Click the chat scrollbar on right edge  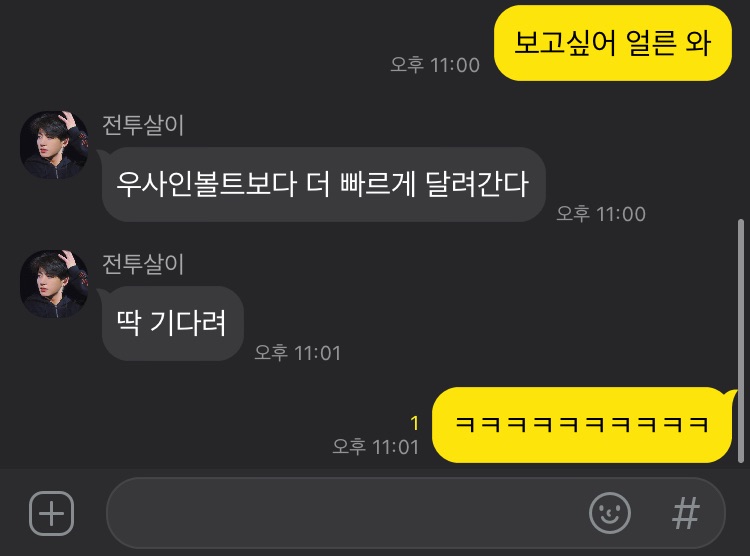click(741, 341)
